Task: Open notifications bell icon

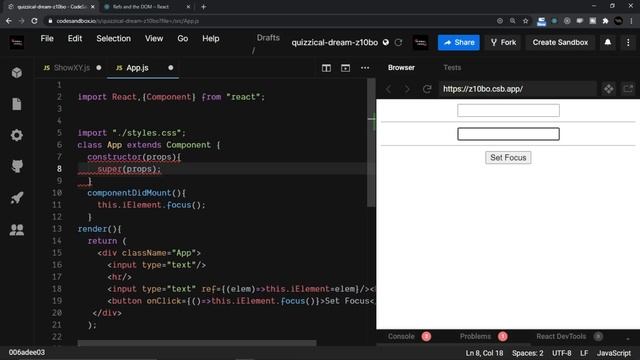Action: pos(608,42)
